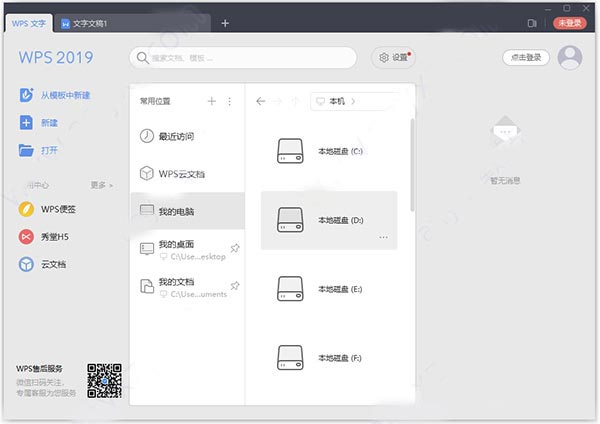Open 常用位置 more options dots
The image size is (600, 424).
(x=229, y=101)
